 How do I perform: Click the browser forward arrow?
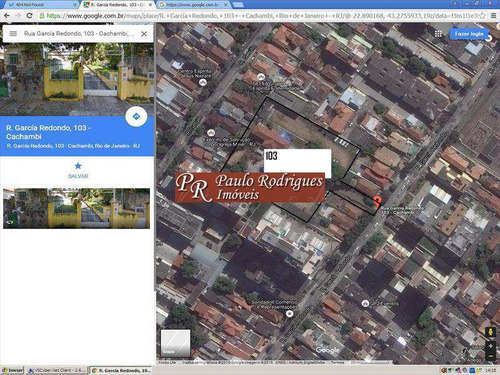pyautogui.click(x=18, y=16)
